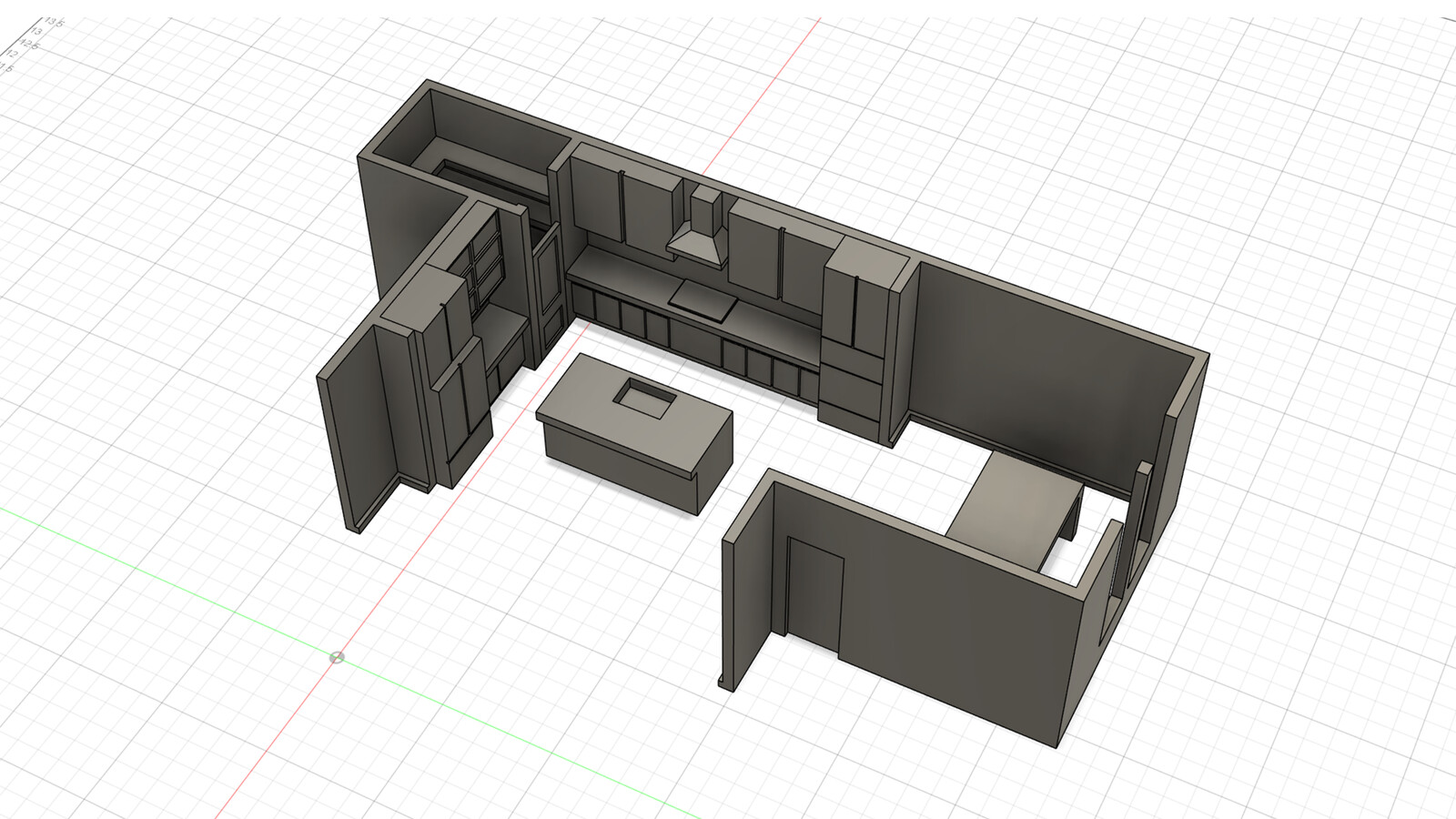Screen dimensions: 1456x819
Task: Click the cooktop on the back counter
Action: point(703,300)
